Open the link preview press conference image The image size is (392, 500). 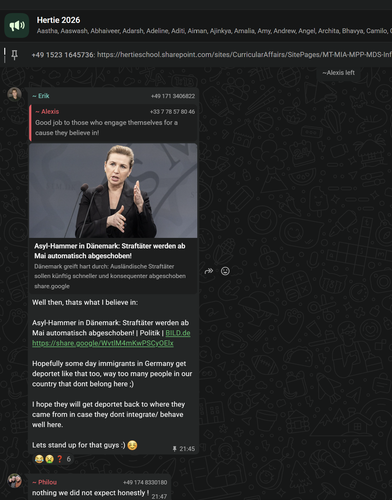pos(113,191)
